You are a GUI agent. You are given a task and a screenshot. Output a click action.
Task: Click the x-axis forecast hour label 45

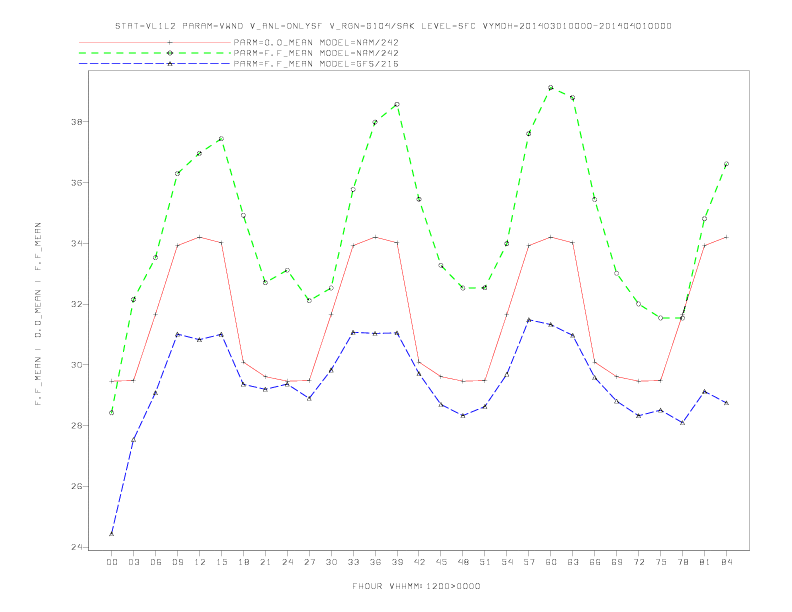click(x=441, y=562)
